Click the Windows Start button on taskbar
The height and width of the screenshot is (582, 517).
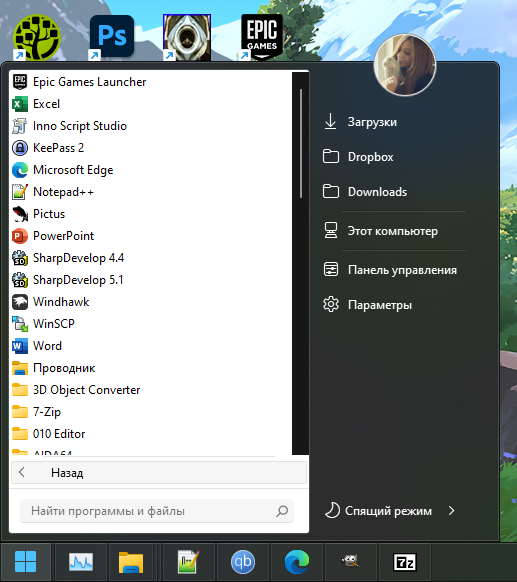tap(26, 562)
